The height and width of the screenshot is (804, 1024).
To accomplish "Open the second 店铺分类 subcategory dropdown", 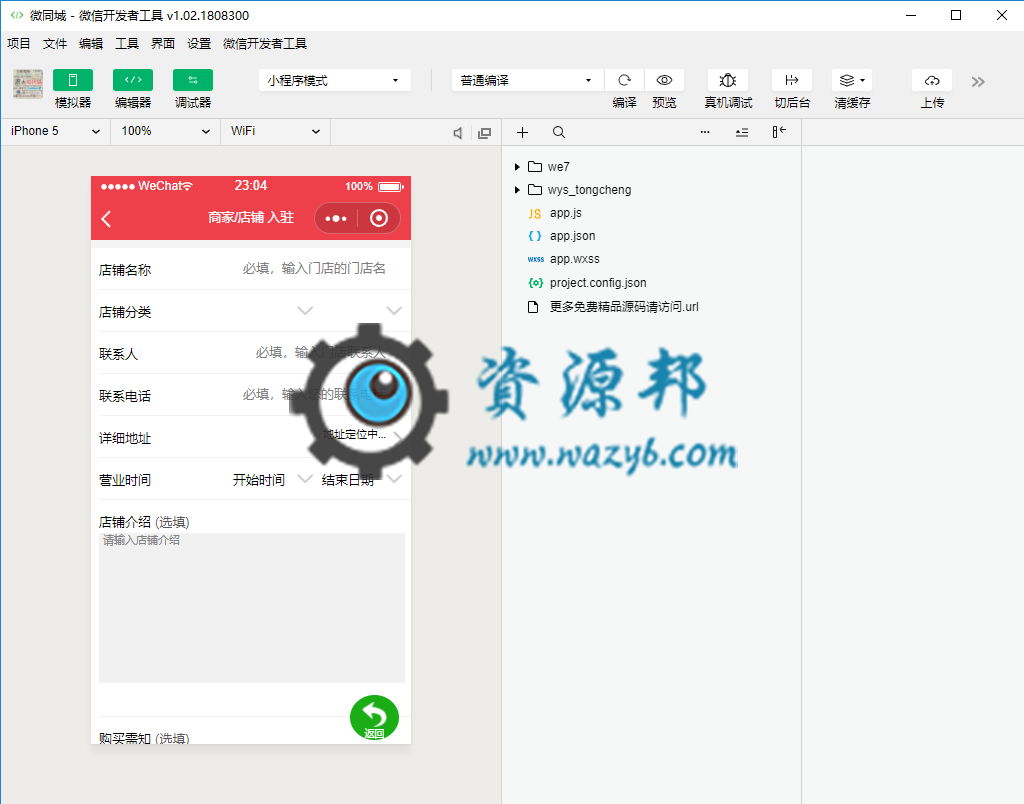I will [394, 310].
